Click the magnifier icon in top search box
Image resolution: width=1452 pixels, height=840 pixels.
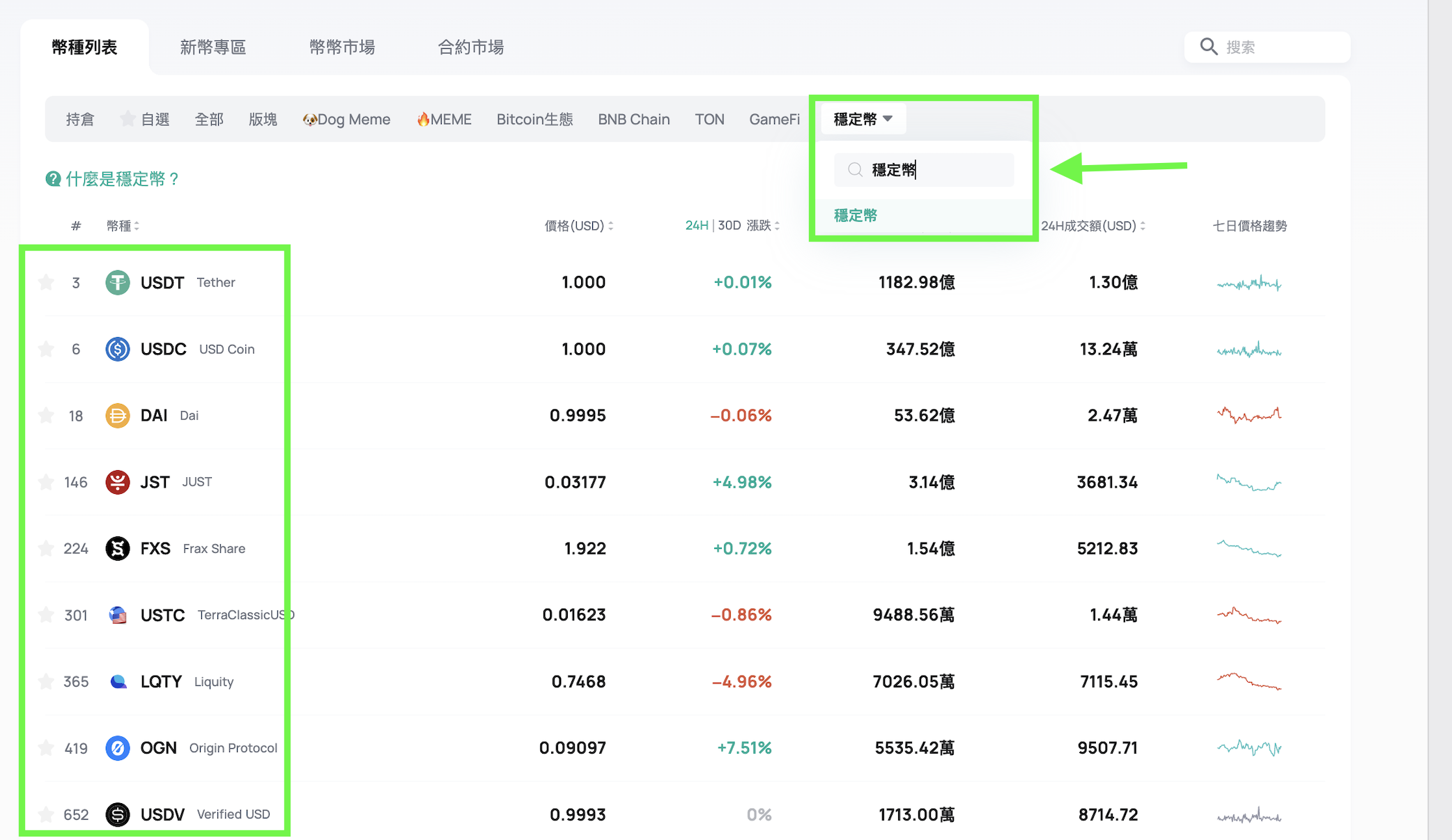[x=1209, y=47]
